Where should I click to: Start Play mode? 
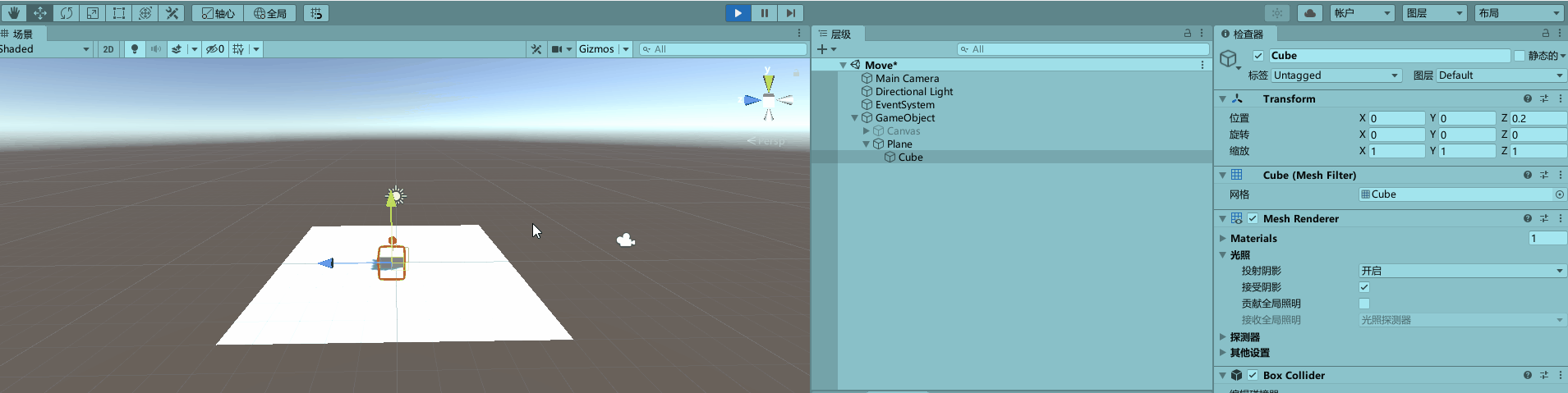[x=738, y=13]
